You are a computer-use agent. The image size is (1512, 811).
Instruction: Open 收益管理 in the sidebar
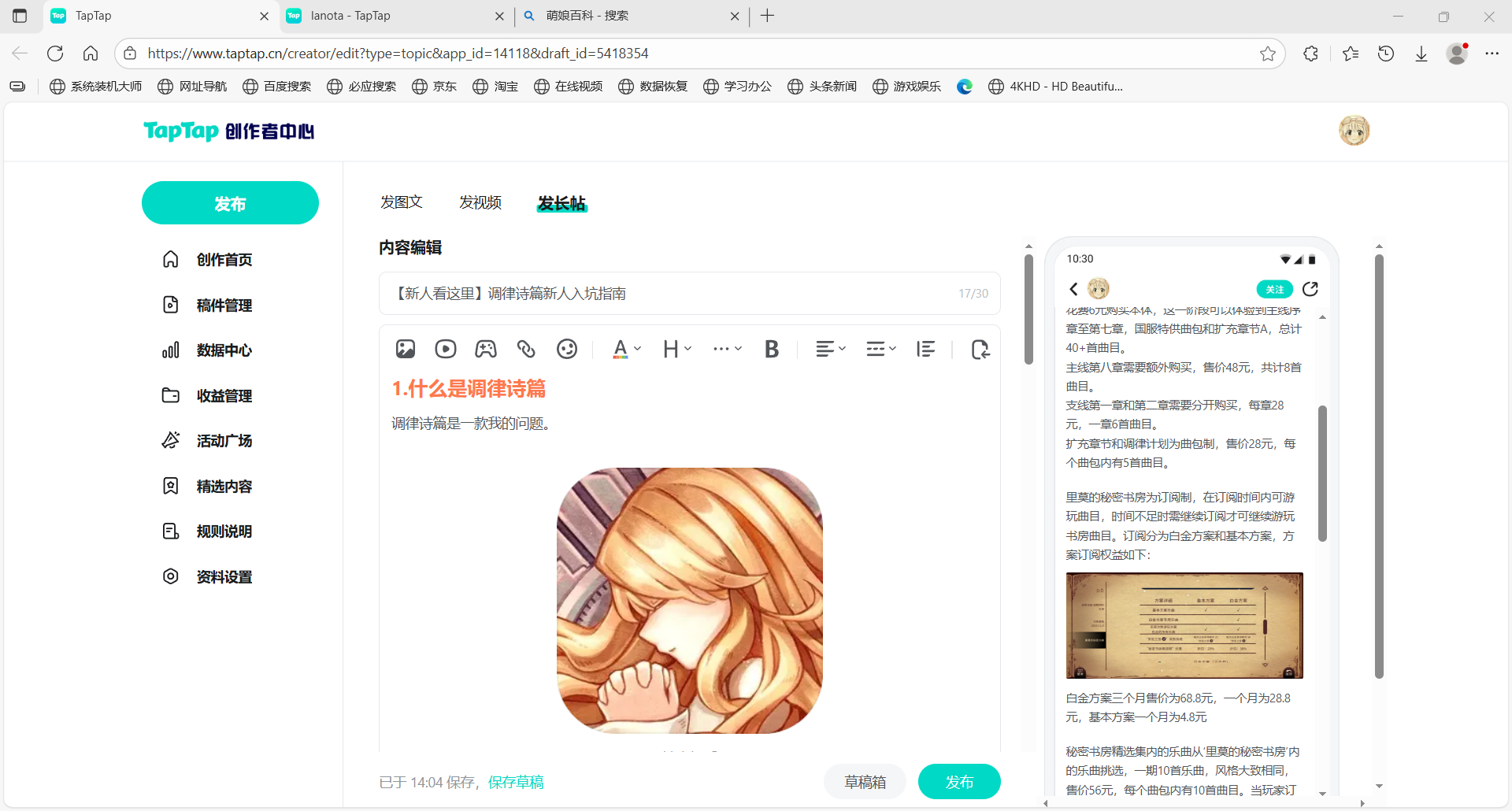[208, 396]
